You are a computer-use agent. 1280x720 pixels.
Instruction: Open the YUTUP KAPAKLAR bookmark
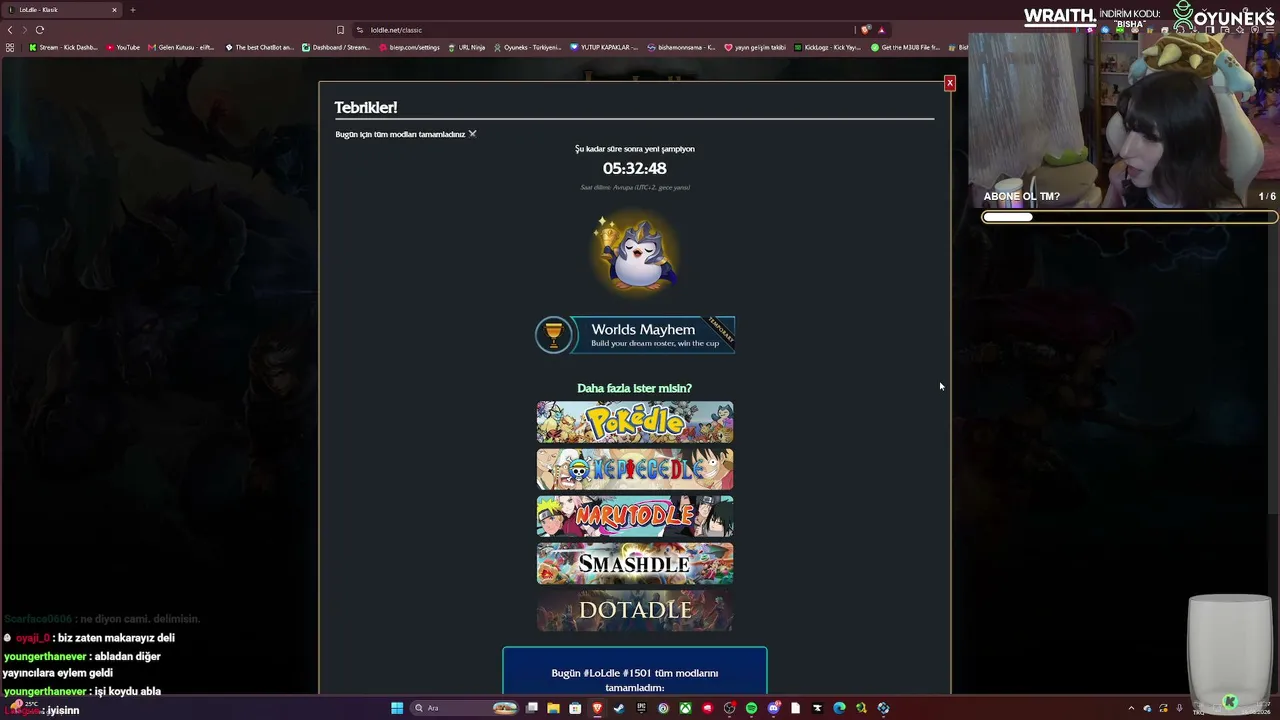coord(604,47)
